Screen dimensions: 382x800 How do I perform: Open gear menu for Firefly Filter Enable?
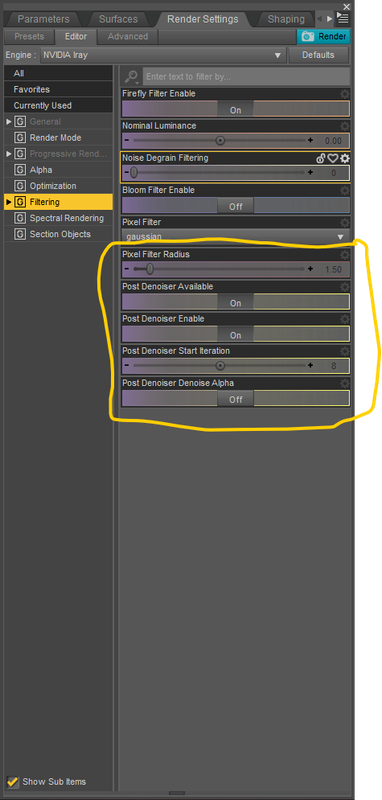[345, 94]
